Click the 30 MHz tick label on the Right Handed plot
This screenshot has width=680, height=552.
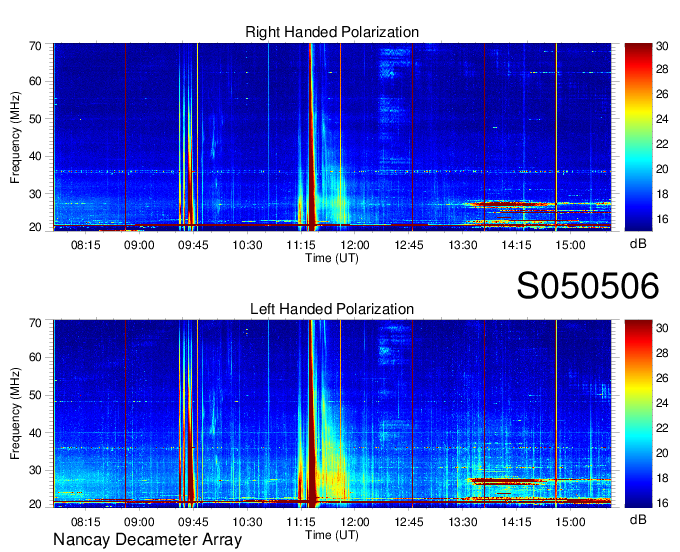(x=35, y=194)
